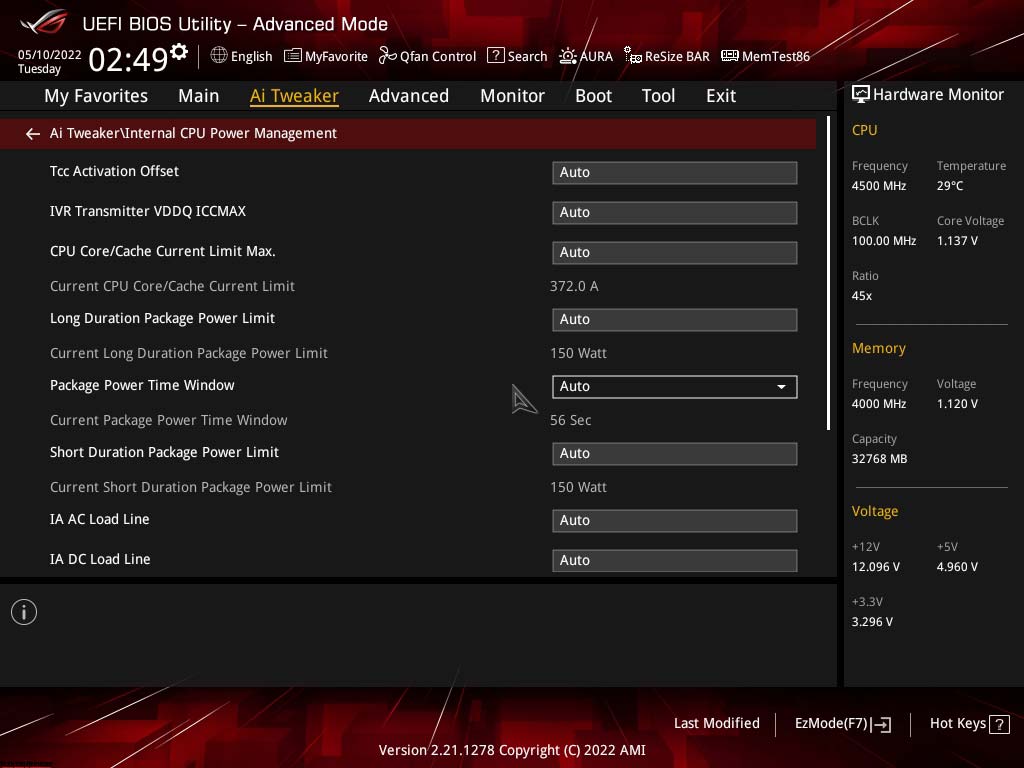
Task: Click the settings gear next to clock
Action: tap(179, 52)
